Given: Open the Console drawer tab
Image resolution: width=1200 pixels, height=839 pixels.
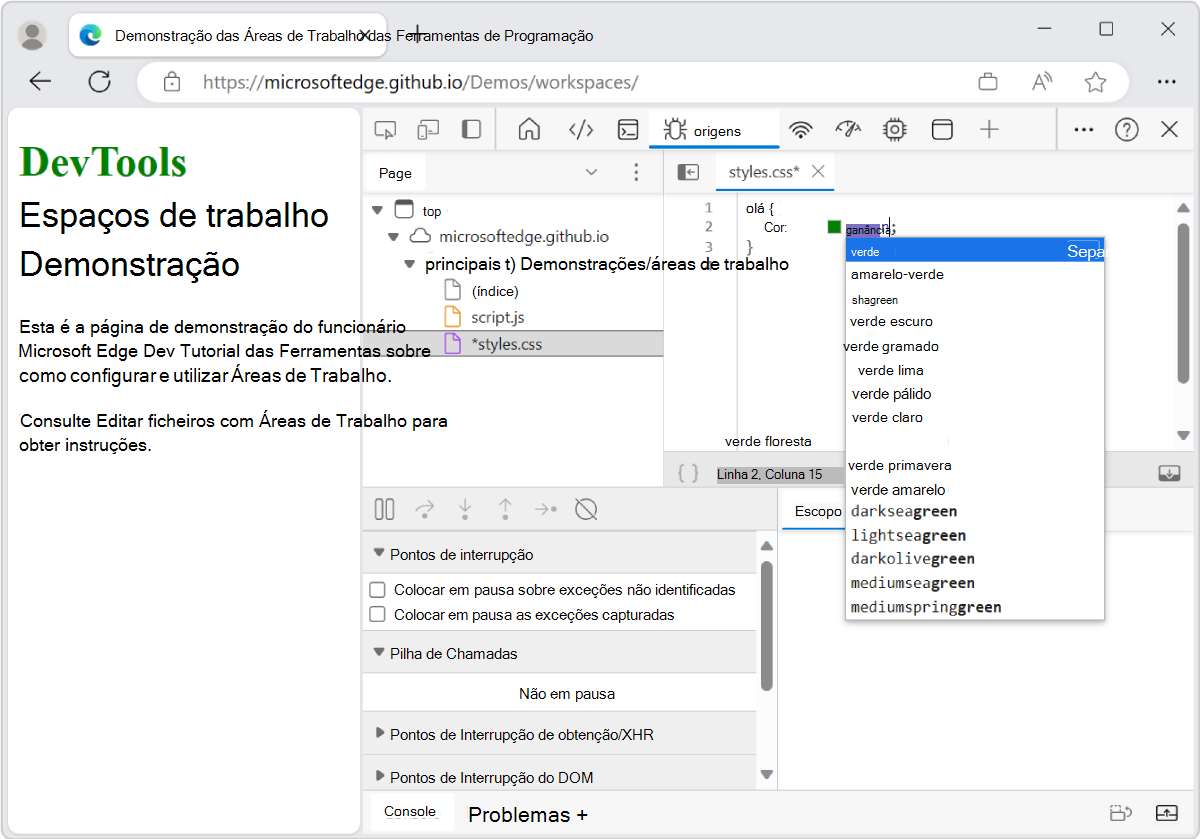Looking at the screenshot, I should click(411, 812).
